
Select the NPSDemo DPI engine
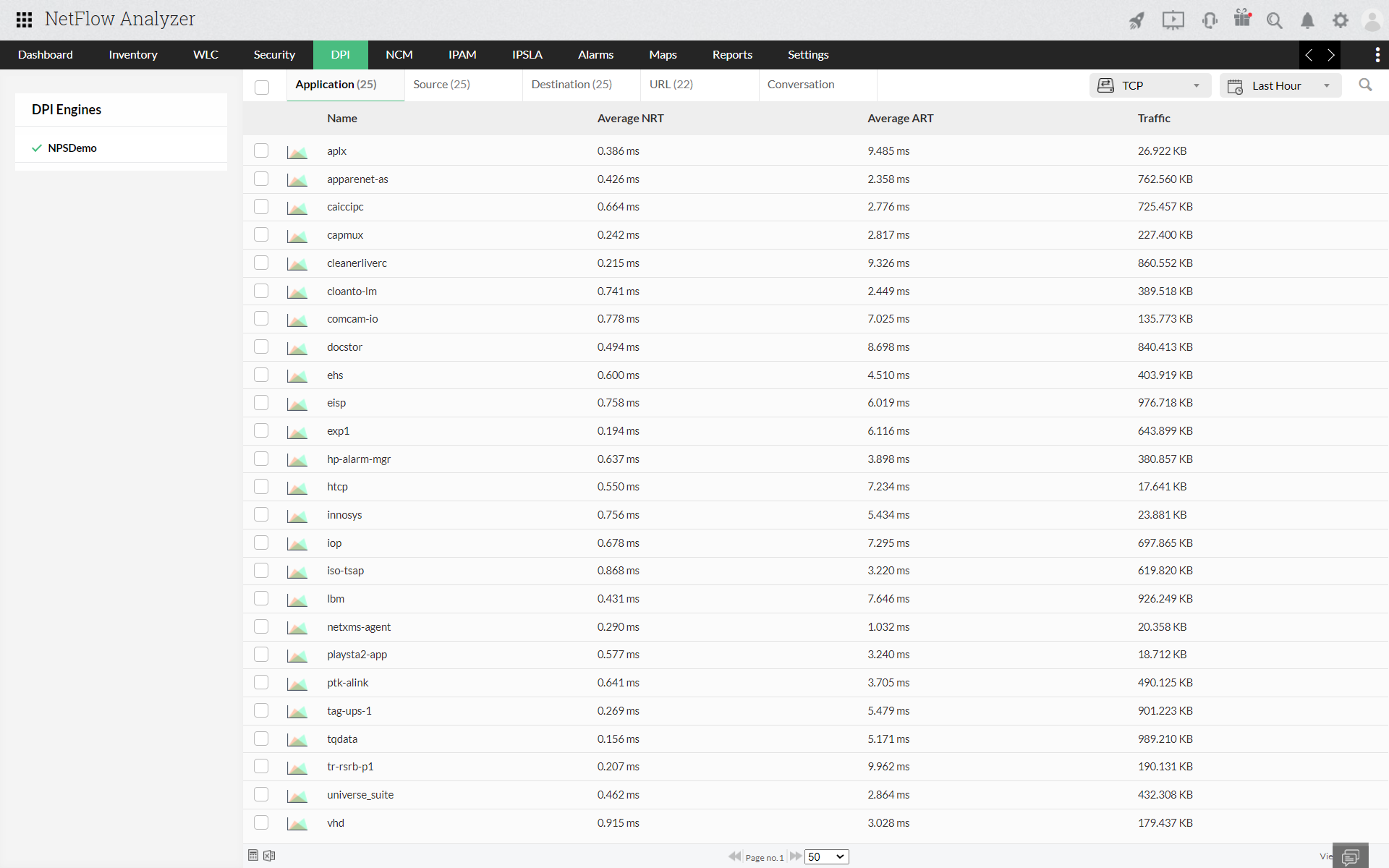(x=72, y=148)
